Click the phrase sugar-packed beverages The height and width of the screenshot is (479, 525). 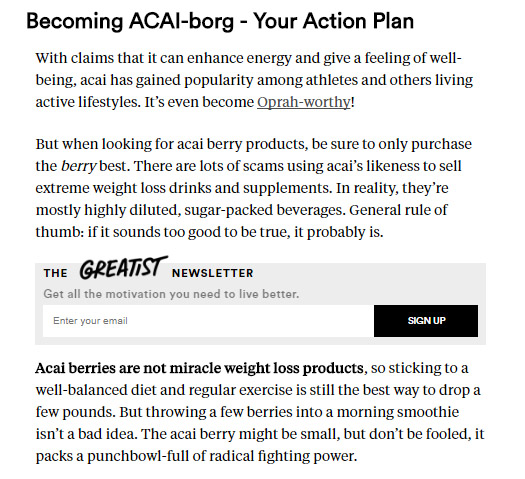coord(265,210)
